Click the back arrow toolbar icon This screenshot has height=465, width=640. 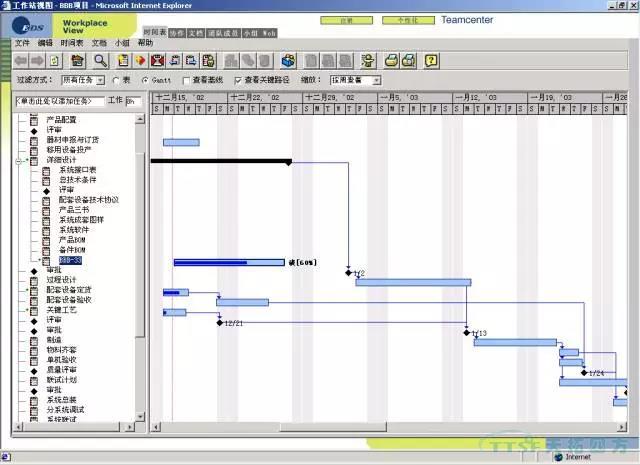21,60
